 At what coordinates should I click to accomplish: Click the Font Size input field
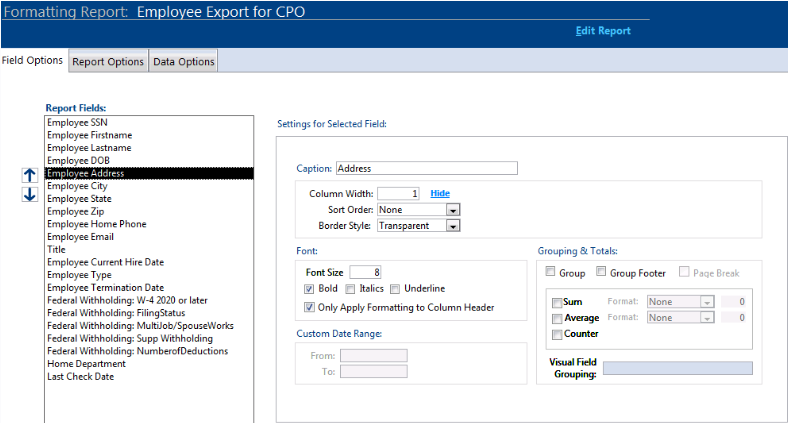point(365,272)
